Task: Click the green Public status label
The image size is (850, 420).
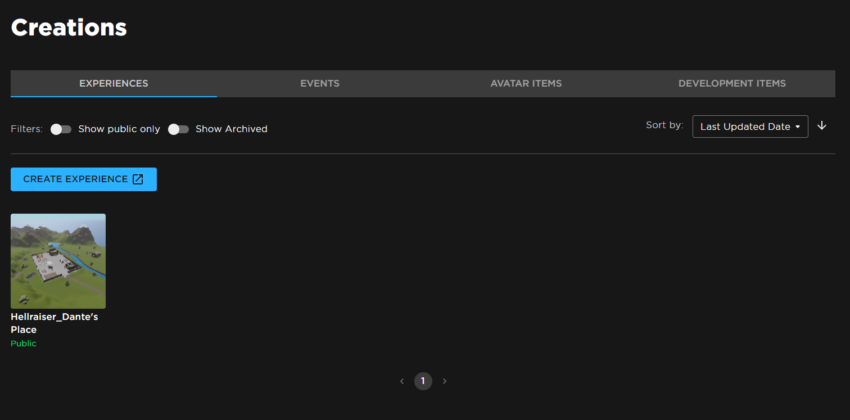Action: (23, 343)
